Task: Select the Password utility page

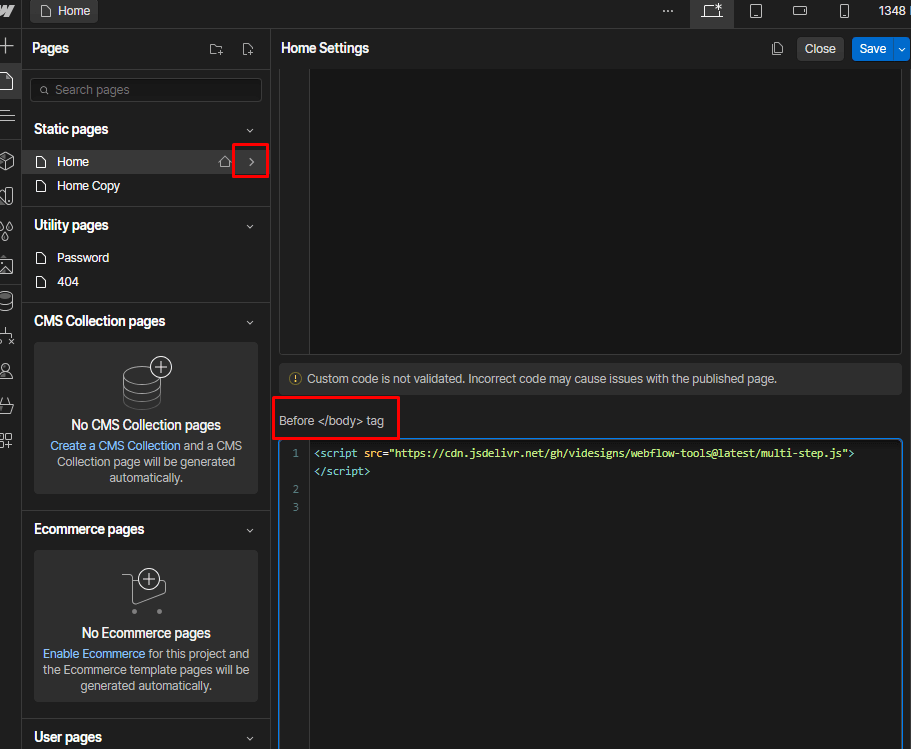Action: 146,257
